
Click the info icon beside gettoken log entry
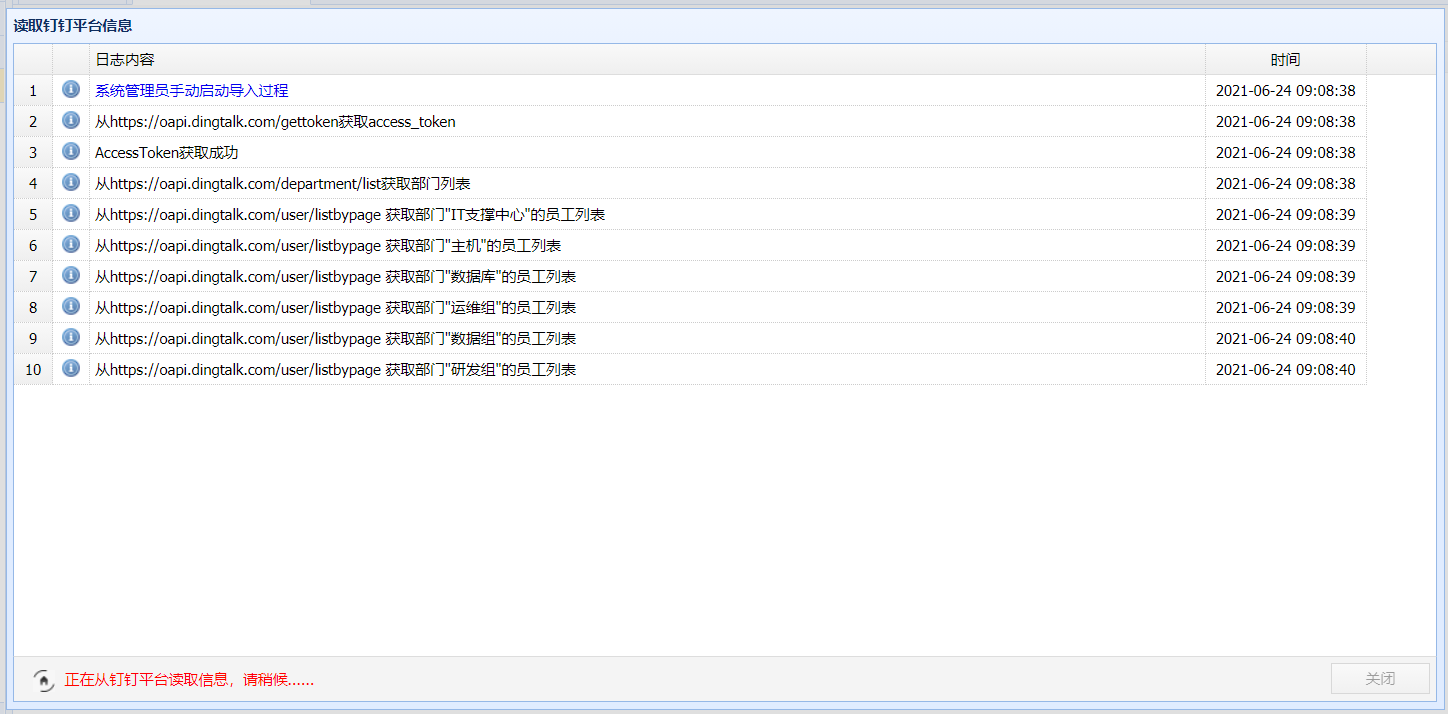tap(71, 120)
